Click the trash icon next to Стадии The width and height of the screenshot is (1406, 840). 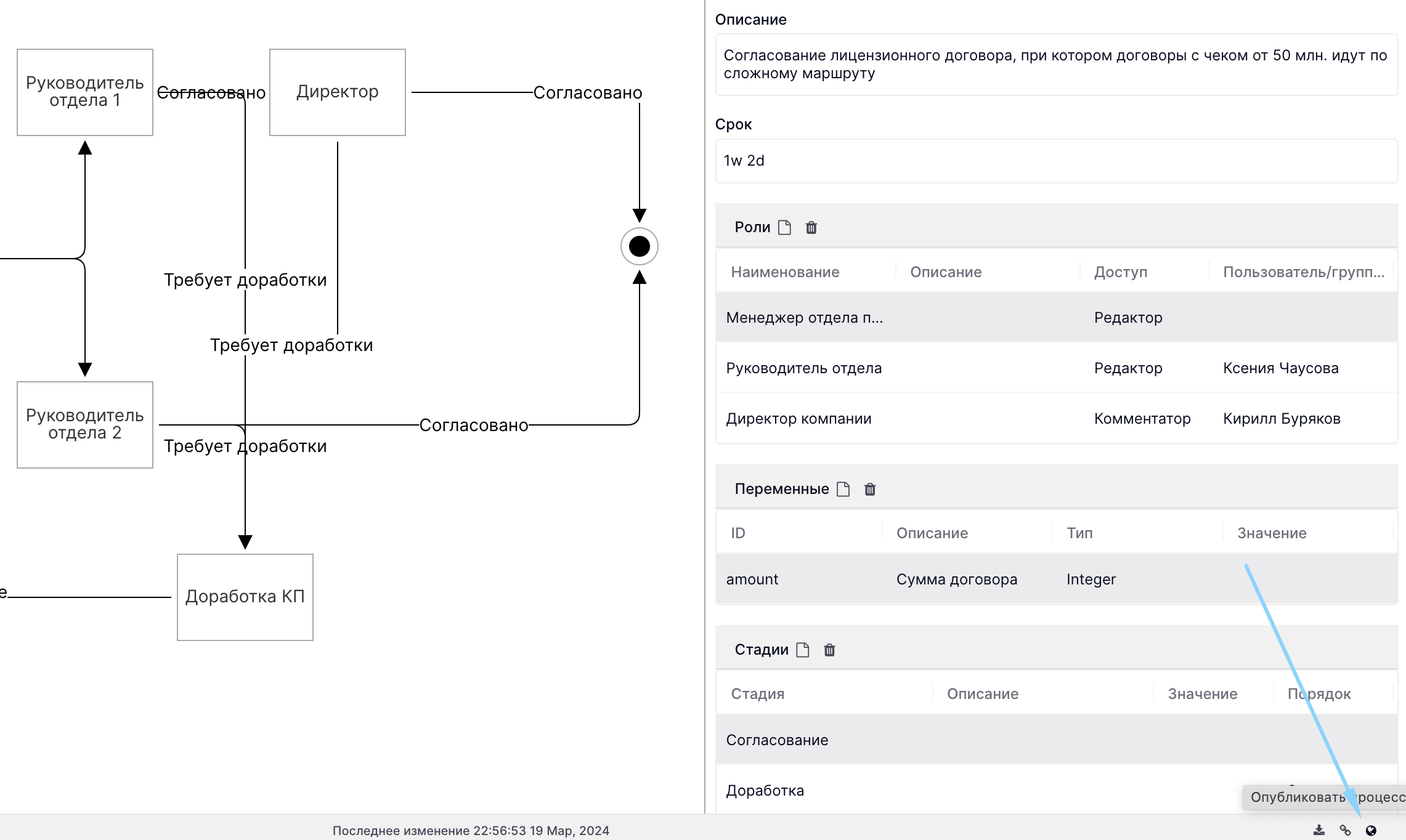tap(829, 650)
